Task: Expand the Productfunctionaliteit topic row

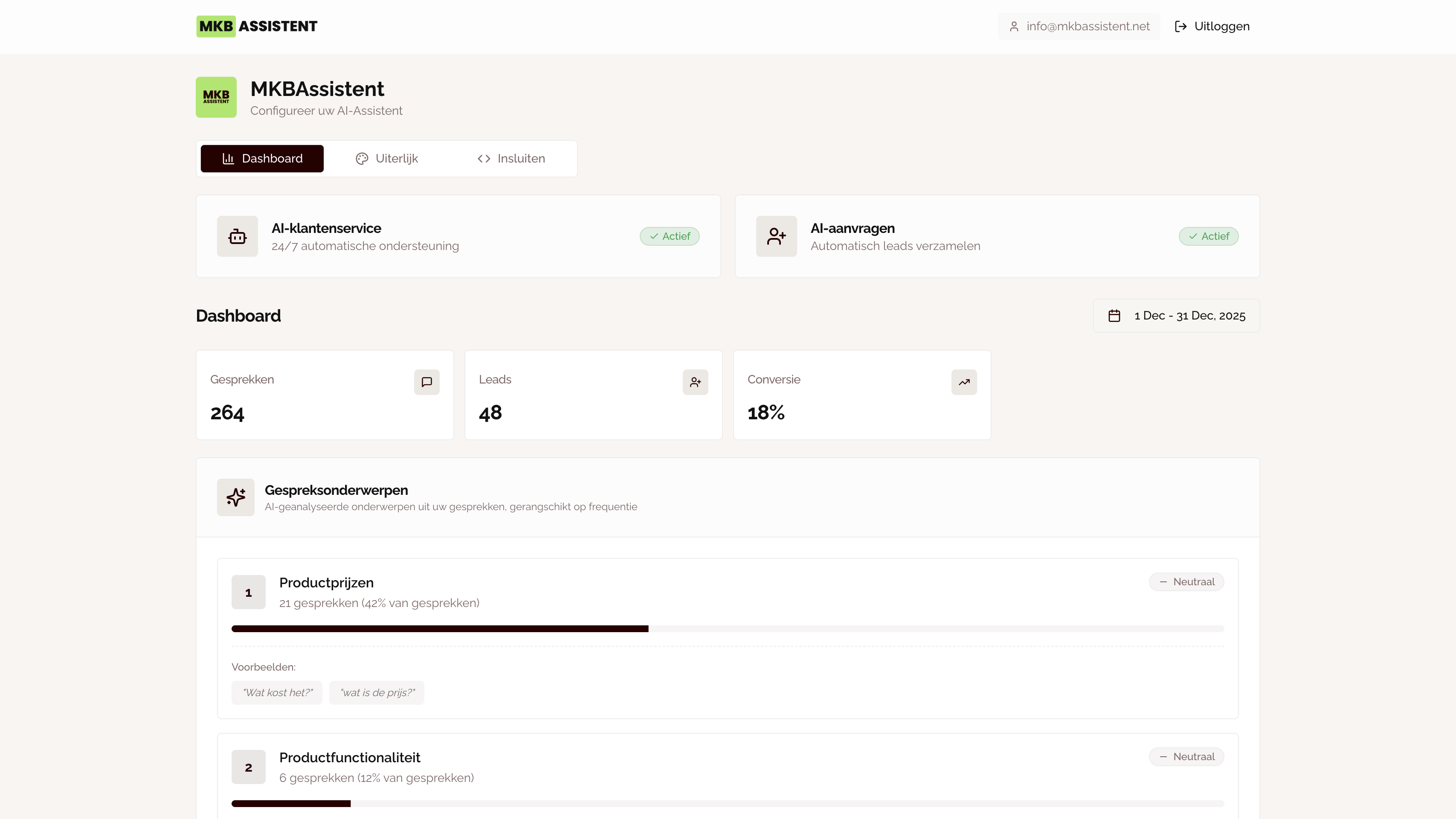Action: [x=349, y=758]
